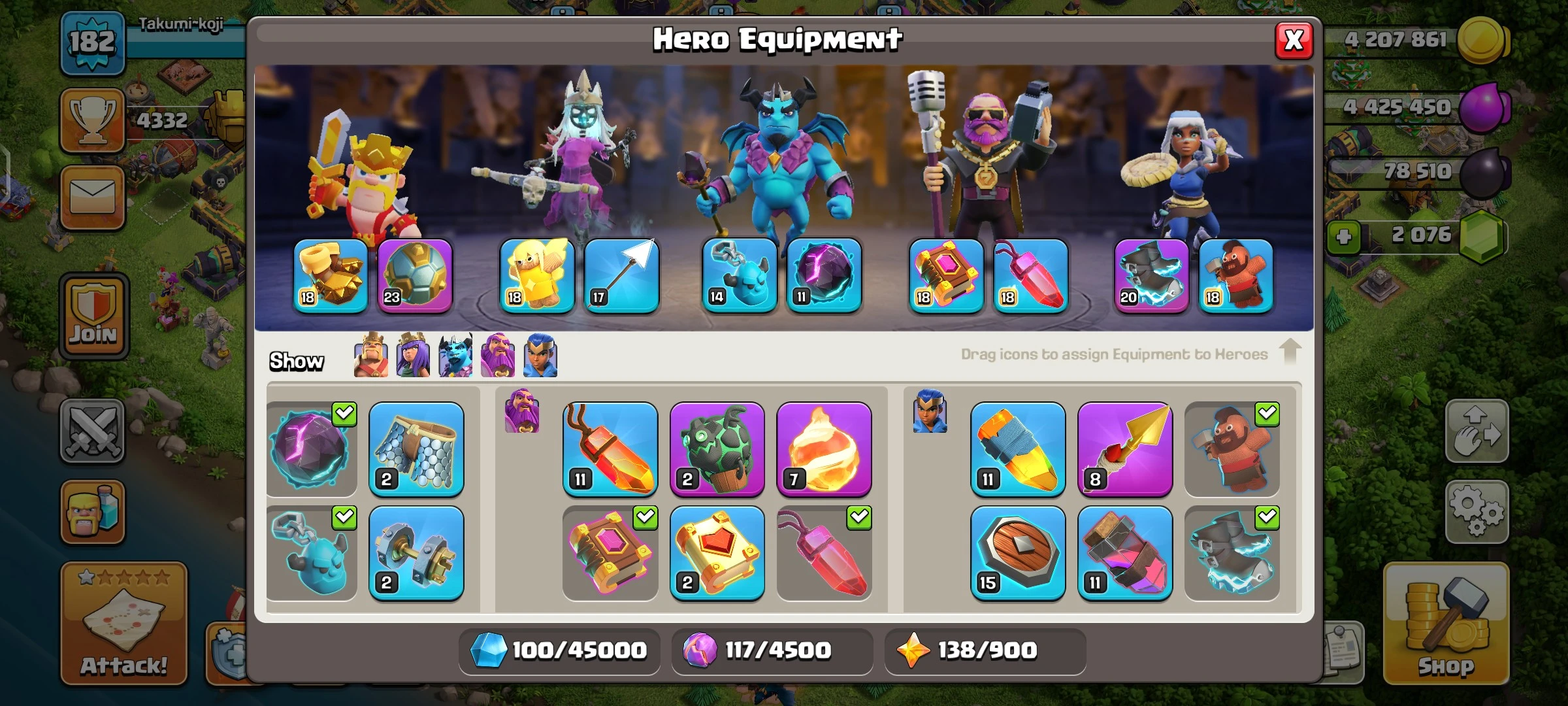Tap King's equipped Spiky Ball slot
This screenshot has height=706, width=1568.
click(415, 276)
